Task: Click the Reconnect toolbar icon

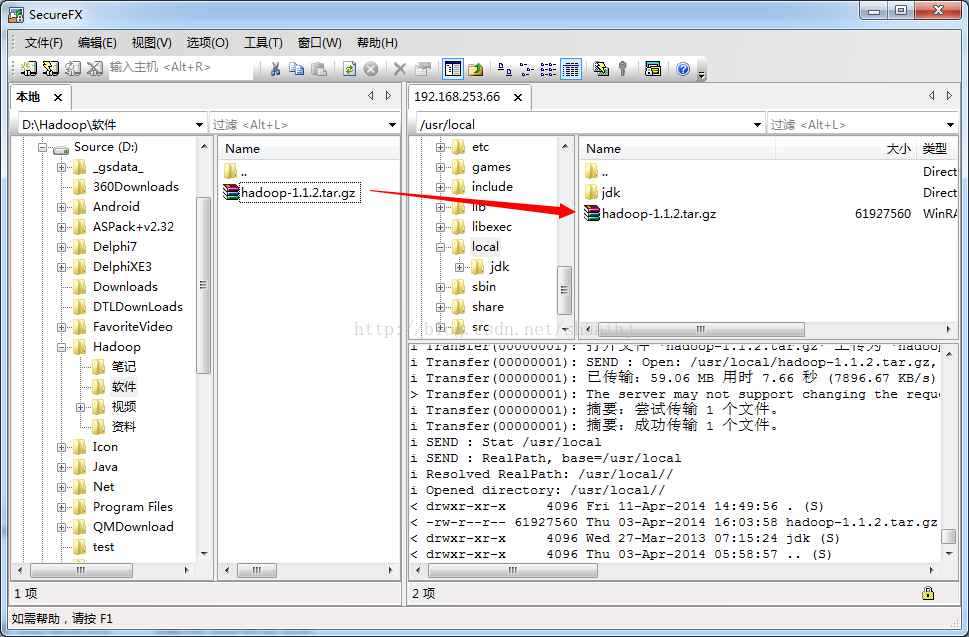Action: point(73,69)
